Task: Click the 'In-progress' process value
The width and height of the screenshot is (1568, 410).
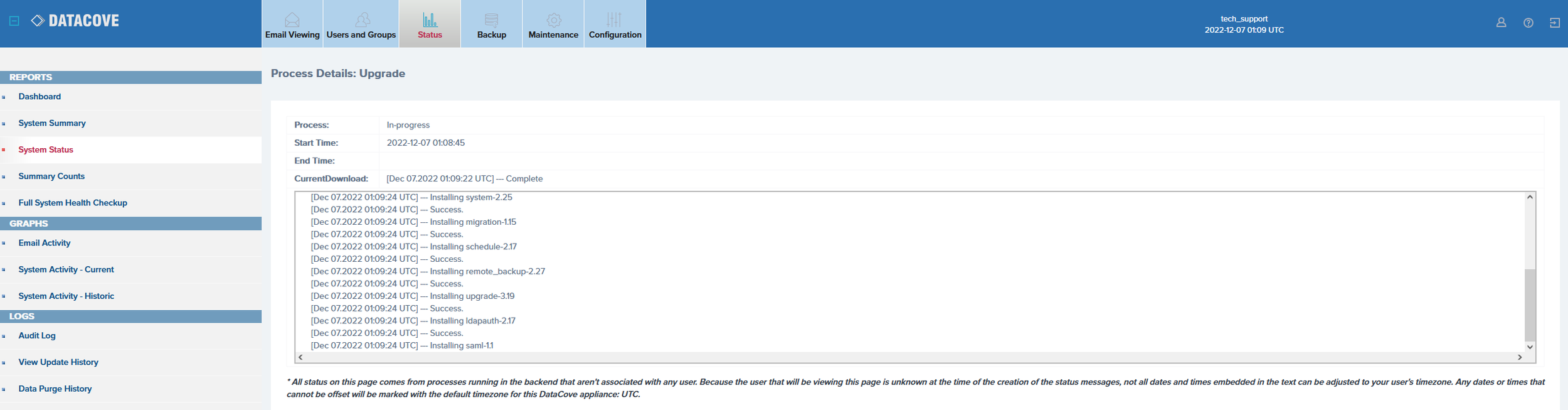Action: 408,125
